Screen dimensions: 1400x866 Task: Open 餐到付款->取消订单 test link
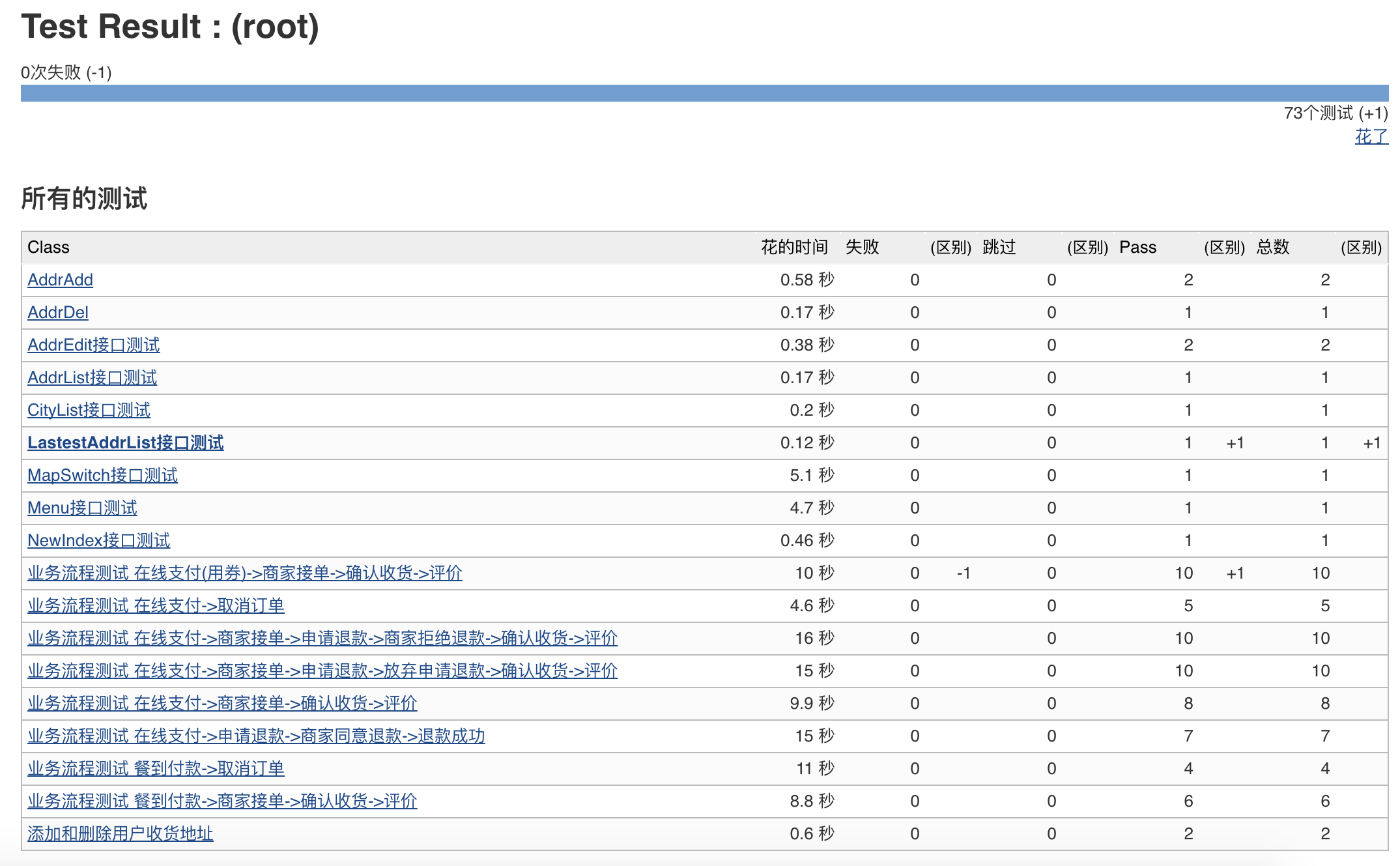pos(156,768)
